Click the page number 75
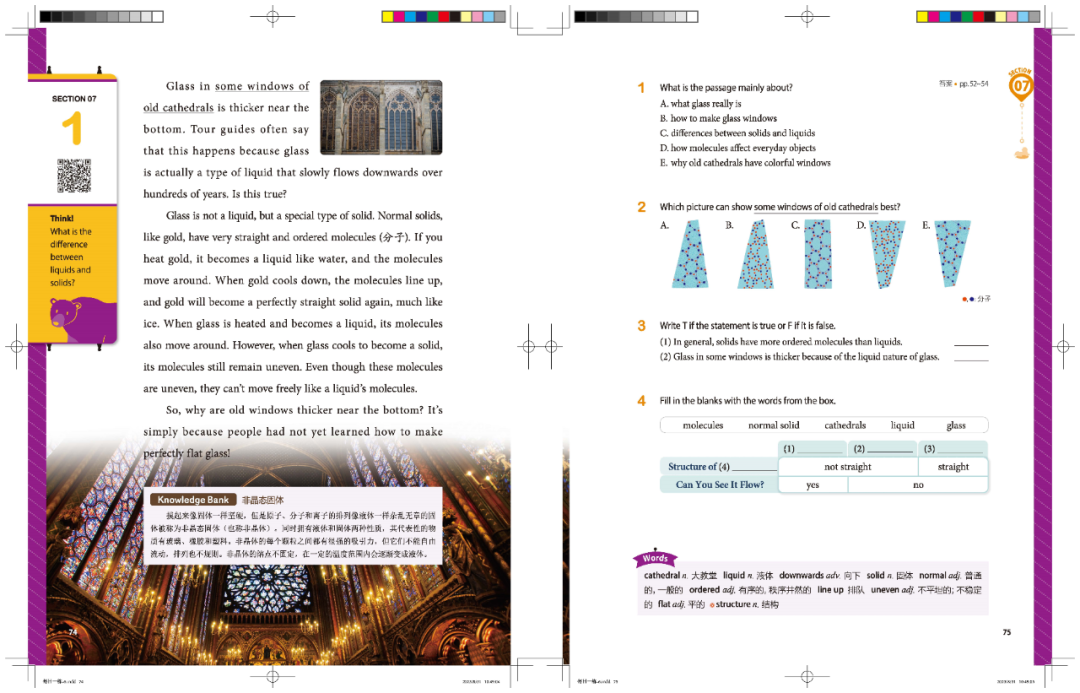Viewport: 1080px width, 693px height. point(1006,632)
